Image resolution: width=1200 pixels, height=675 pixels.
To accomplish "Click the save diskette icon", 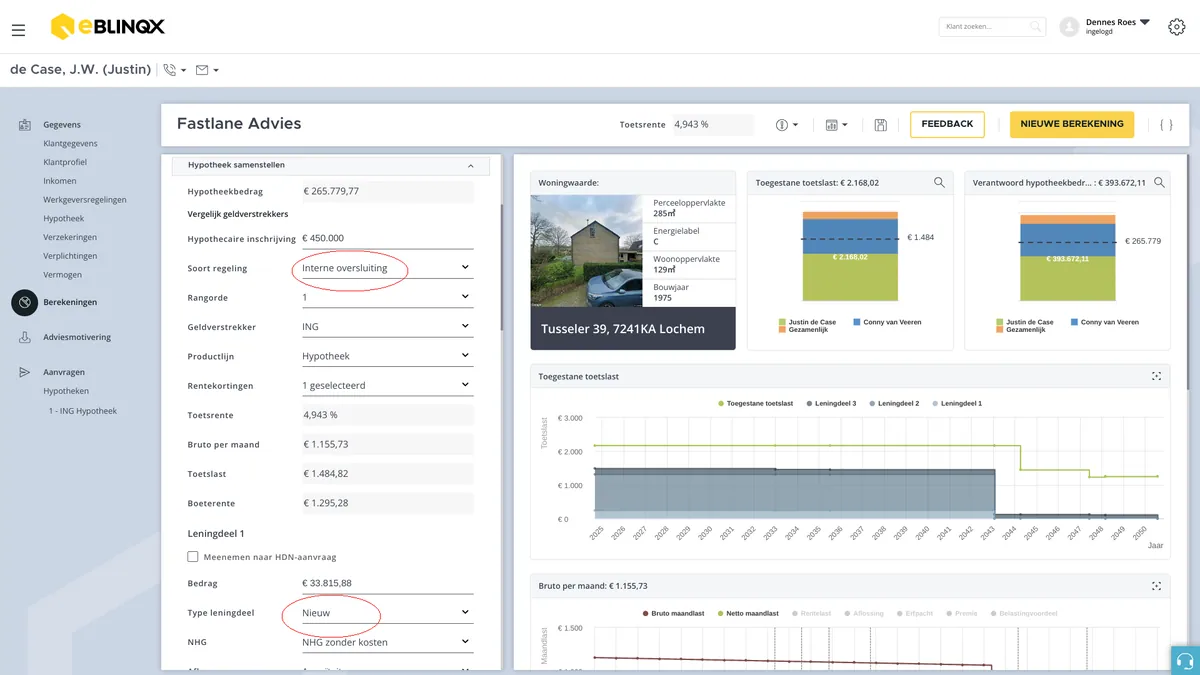I will (x=880, y=125).
